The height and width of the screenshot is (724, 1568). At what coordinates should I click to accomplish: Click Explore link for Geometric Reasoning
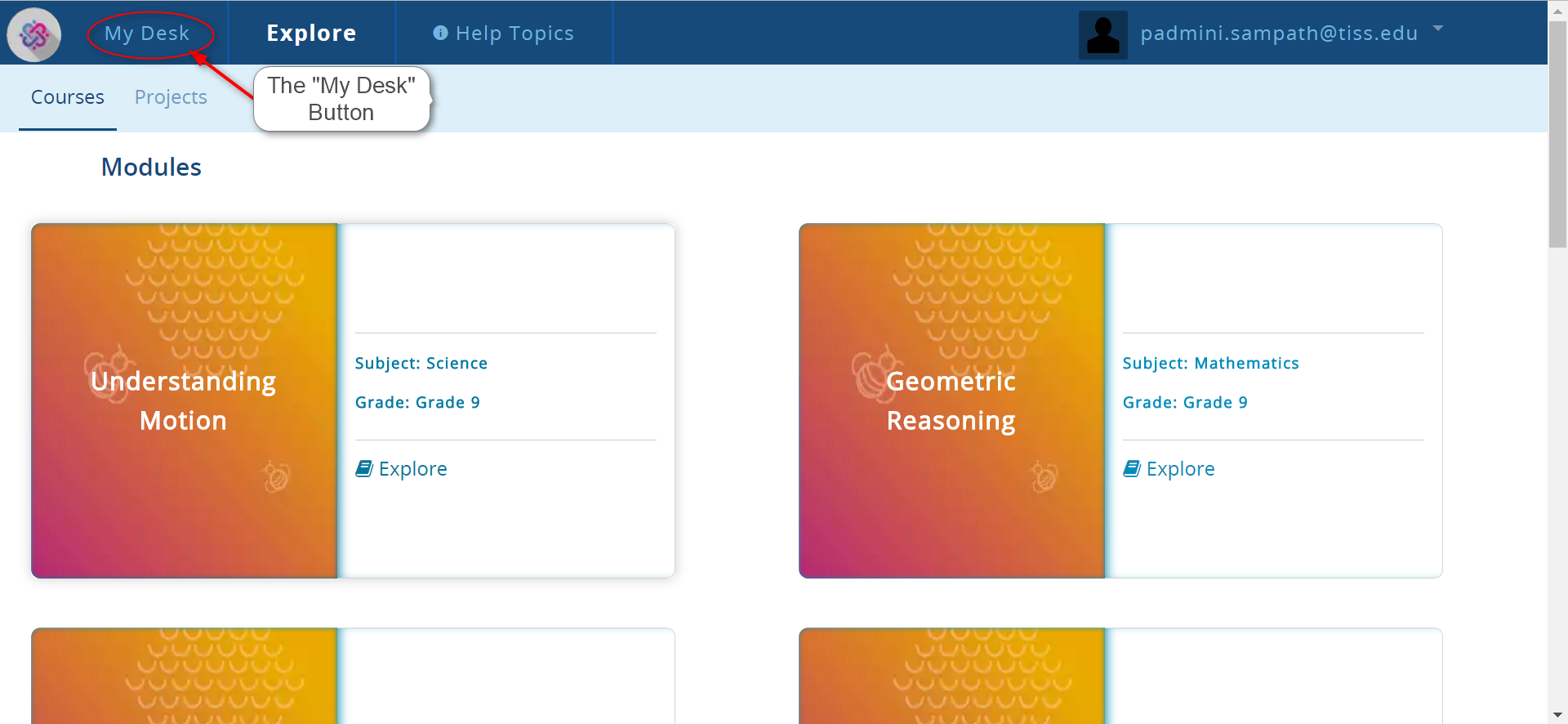click(x=1180, y=469)
